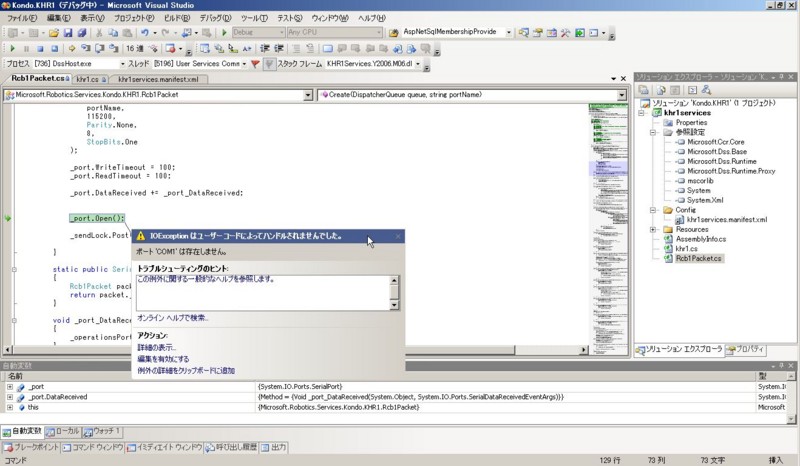Click the Open File folder icon
This screenshot has width=800, height=466.
coord(54,33)
